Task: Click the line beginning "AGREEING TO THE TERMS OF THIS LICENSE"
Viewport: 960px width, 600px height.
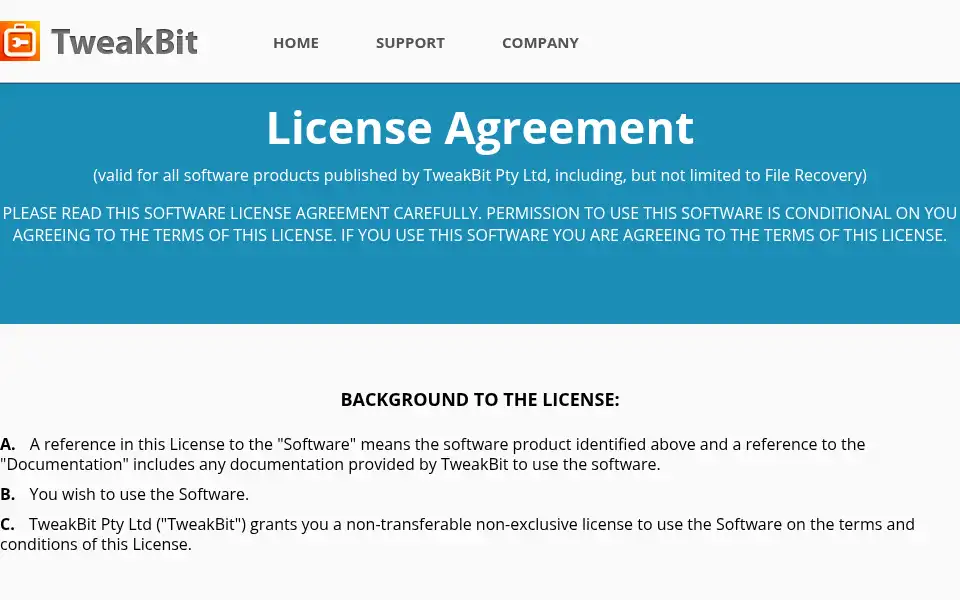Action: click(x=480, y=235)
